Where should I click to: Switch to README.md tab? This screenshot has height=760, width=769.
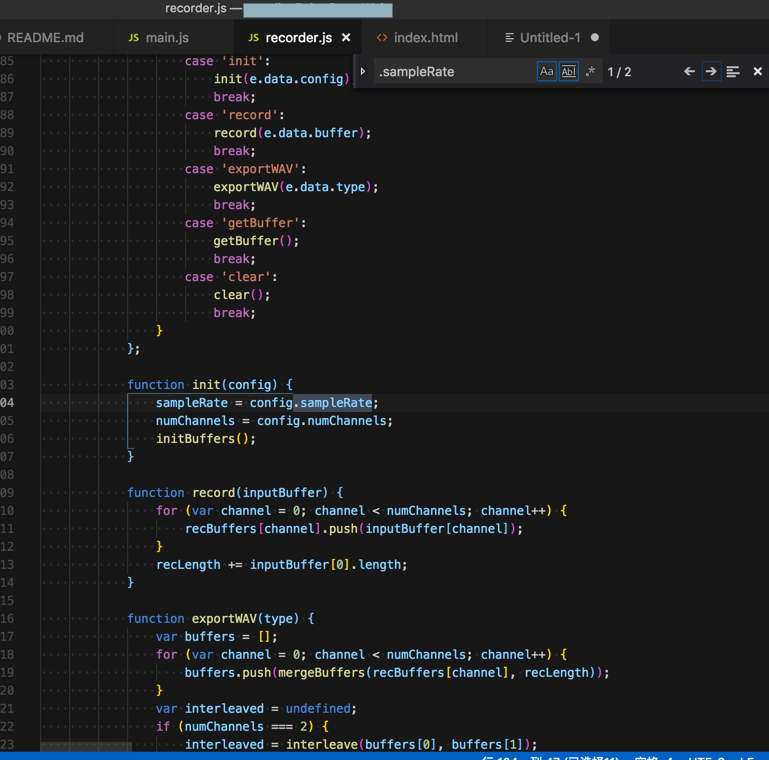pyautogui.click(x=45, y=38)
